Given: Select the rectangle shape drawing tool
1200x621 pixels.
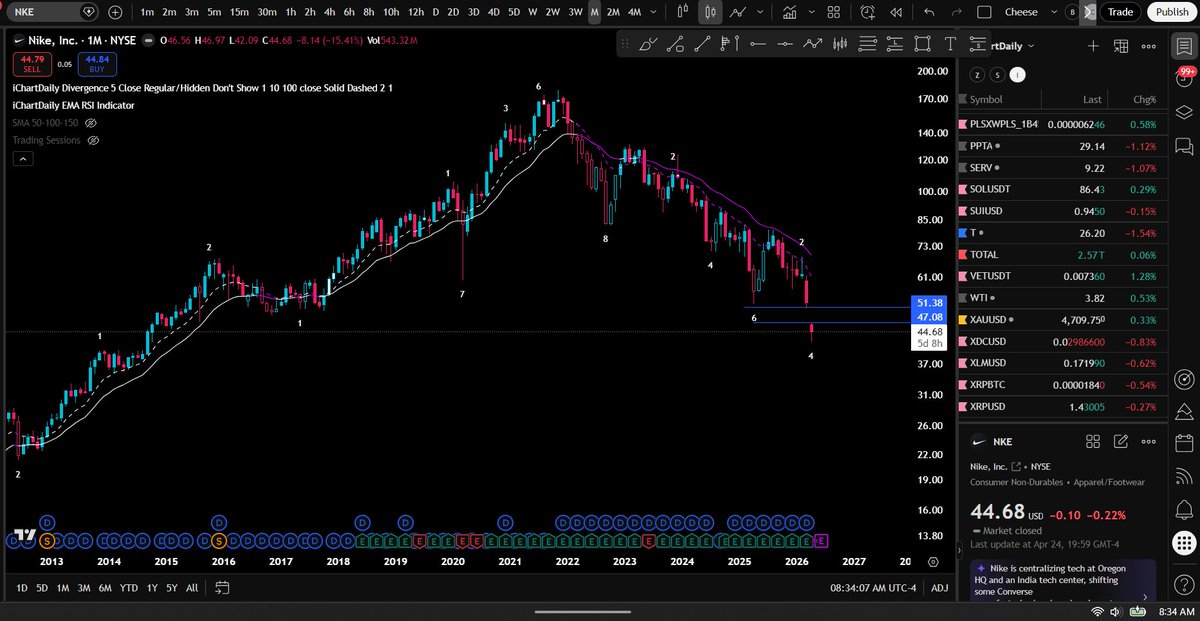Looking at the screenshot, I should tap(922, 44).
